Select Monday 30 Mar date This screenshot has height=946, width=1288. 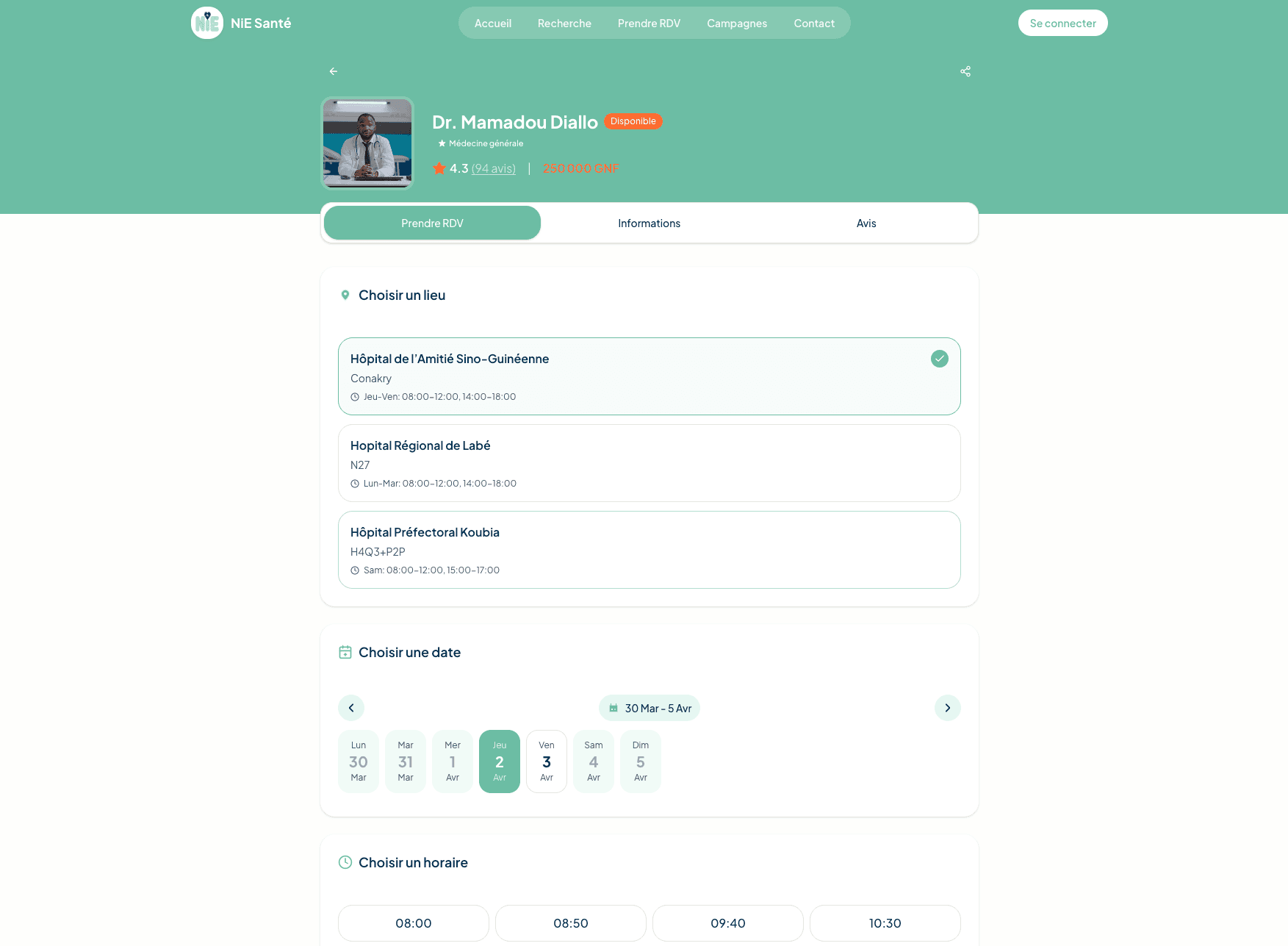(x=359, y=762)
